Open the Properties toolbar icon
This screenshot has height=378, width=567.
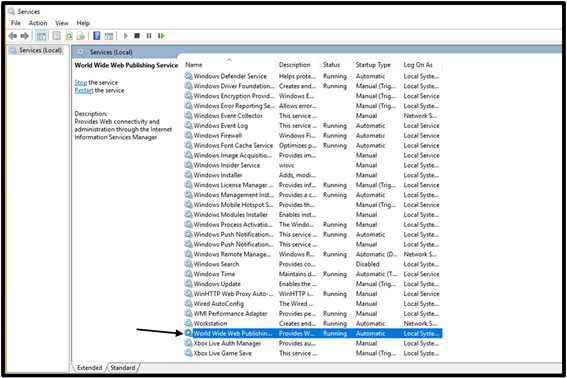pos(57,36)
